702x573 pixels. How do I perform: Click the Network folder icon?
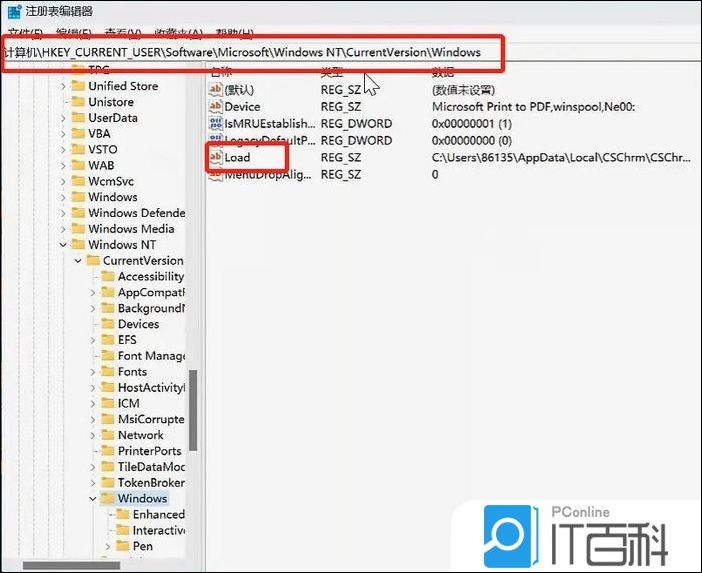[x=108, y=435]
